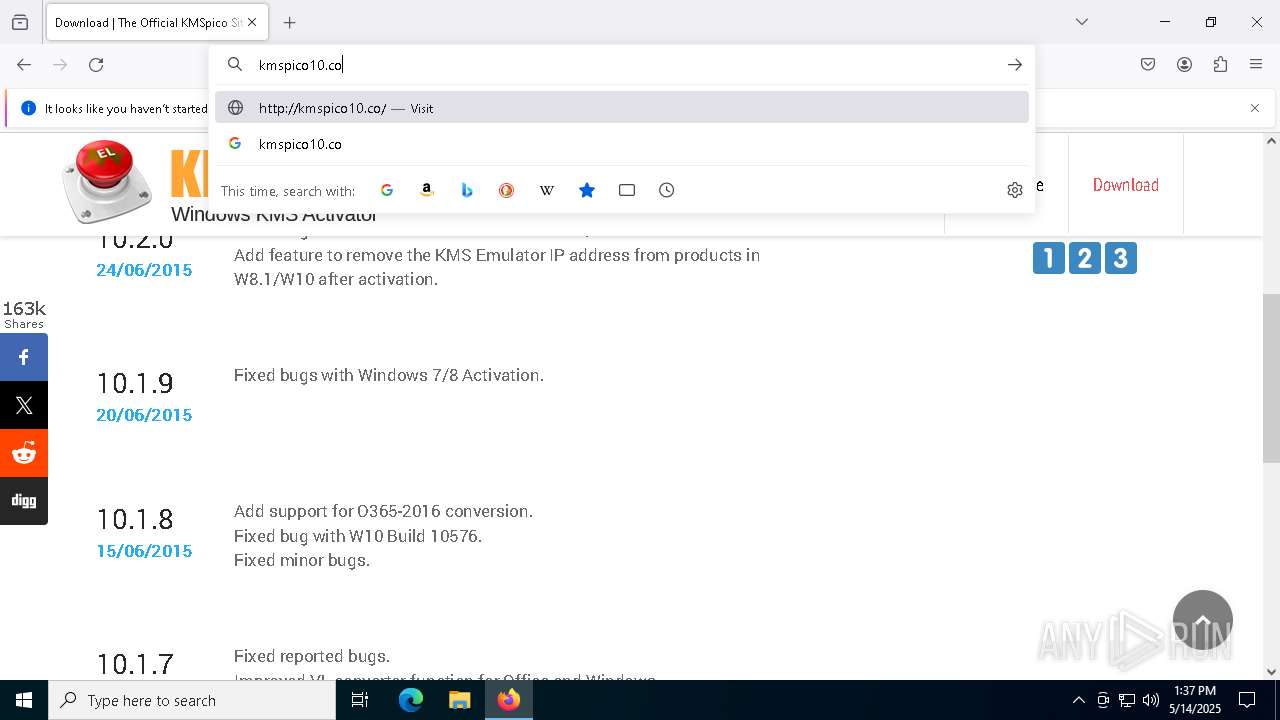The height and width of the screenshot is (720, 1280).
Task: Reload the current page
Action: tap(96, 64)
